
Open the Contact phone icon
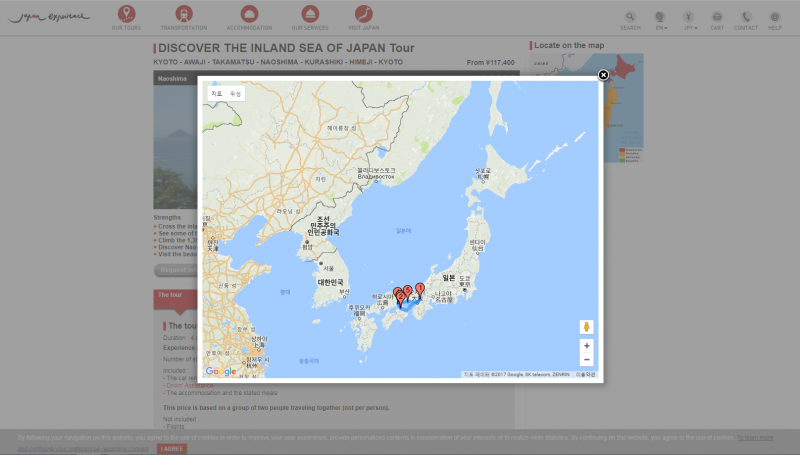click(x=746, y=18)
